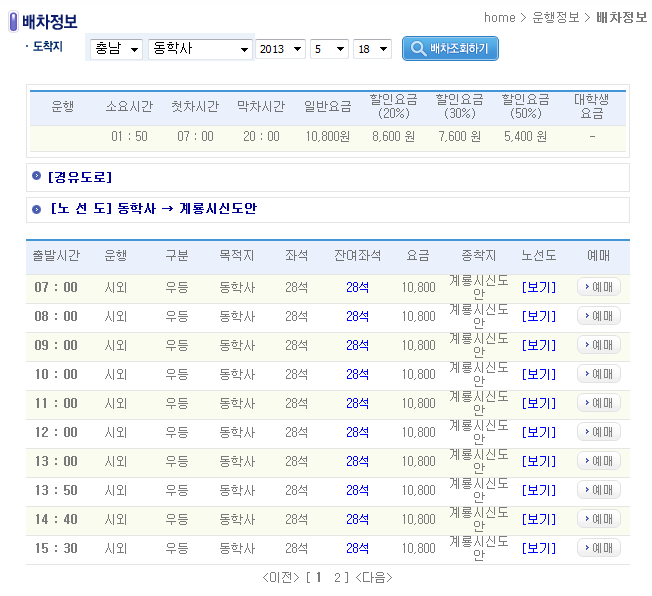Click the 동학사 → 계룡시신도안 route heading
Viewport: 652px width, 596px height.
tap(187, 208)
